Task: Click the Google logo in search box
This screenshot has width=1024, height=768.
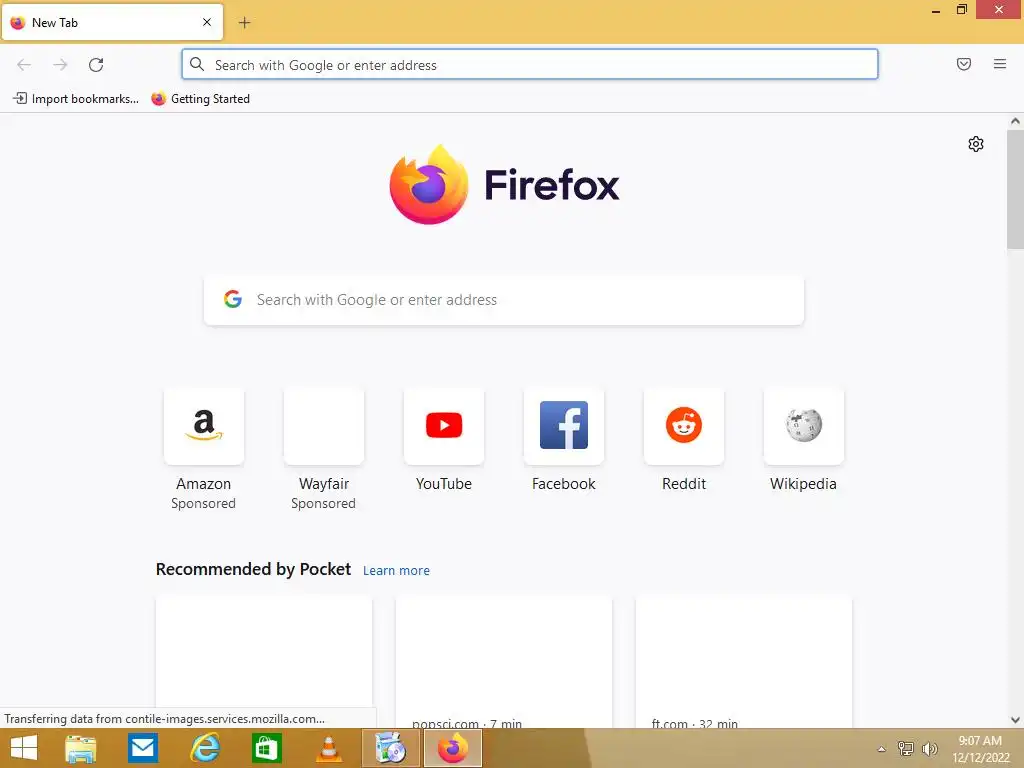Action: (233, 299)
